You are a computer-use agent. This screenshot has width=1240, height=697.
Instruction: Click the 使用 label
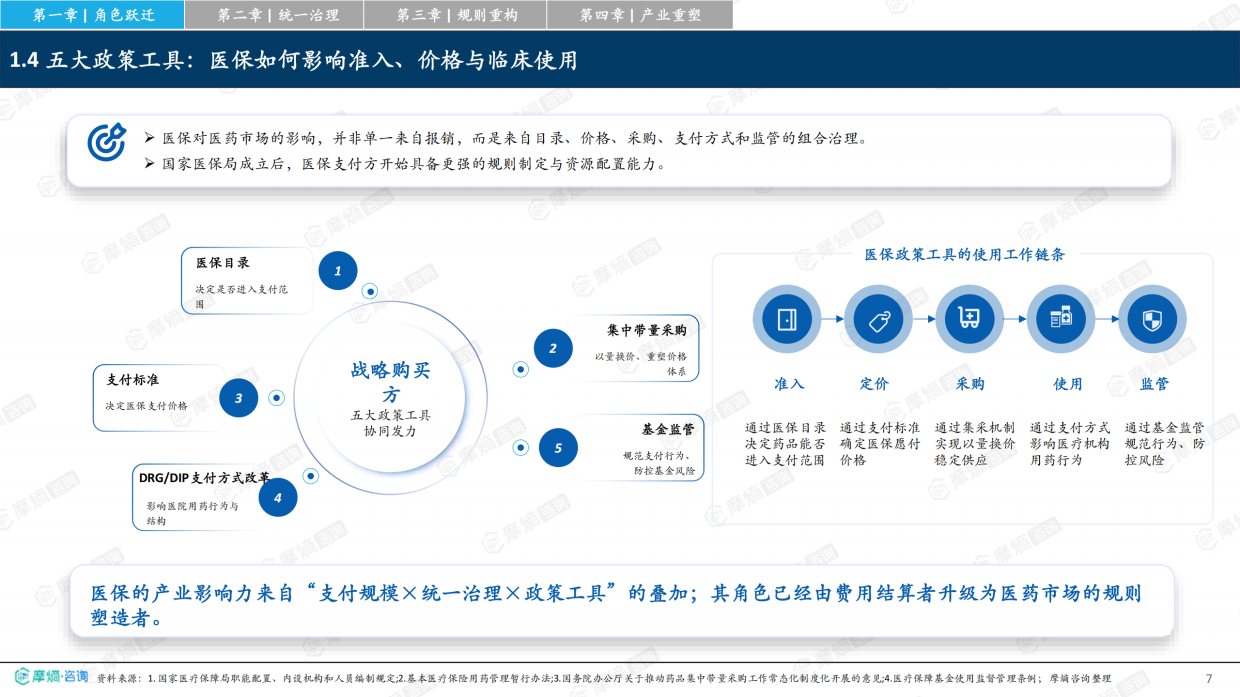click(x=1068, y=384)
